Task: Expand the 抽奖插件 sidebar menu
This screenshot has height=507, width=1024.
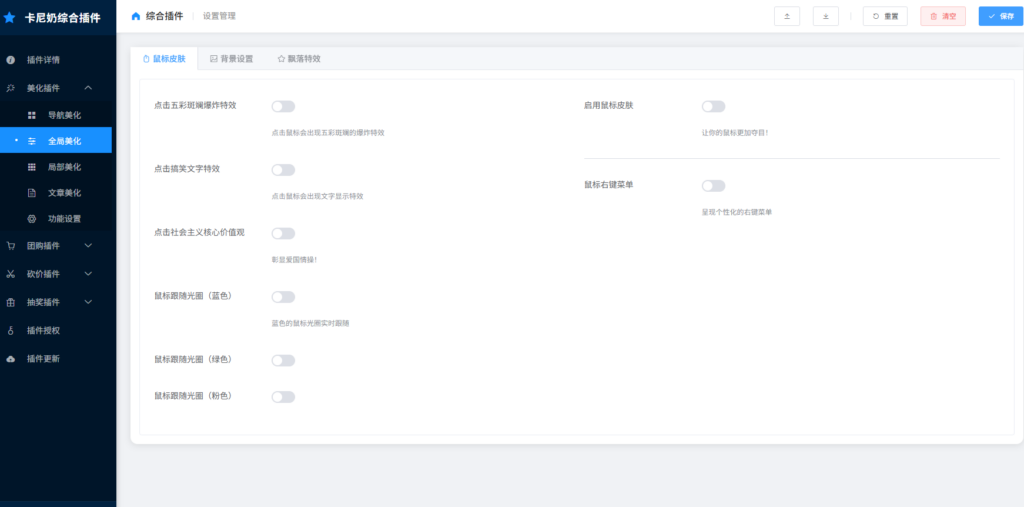Action: coord(88,302)
